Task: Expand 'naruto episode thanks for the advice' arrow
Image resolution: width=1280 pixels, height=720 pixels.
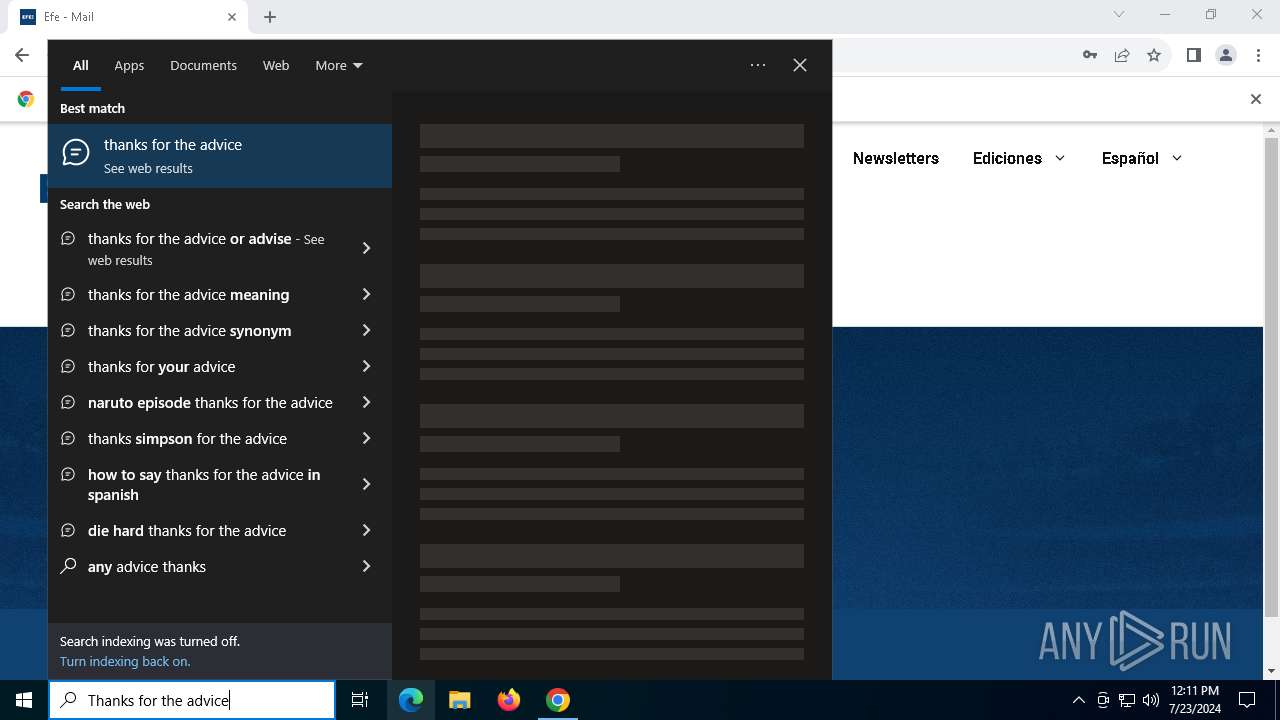Action: click(x=366, y=402)
